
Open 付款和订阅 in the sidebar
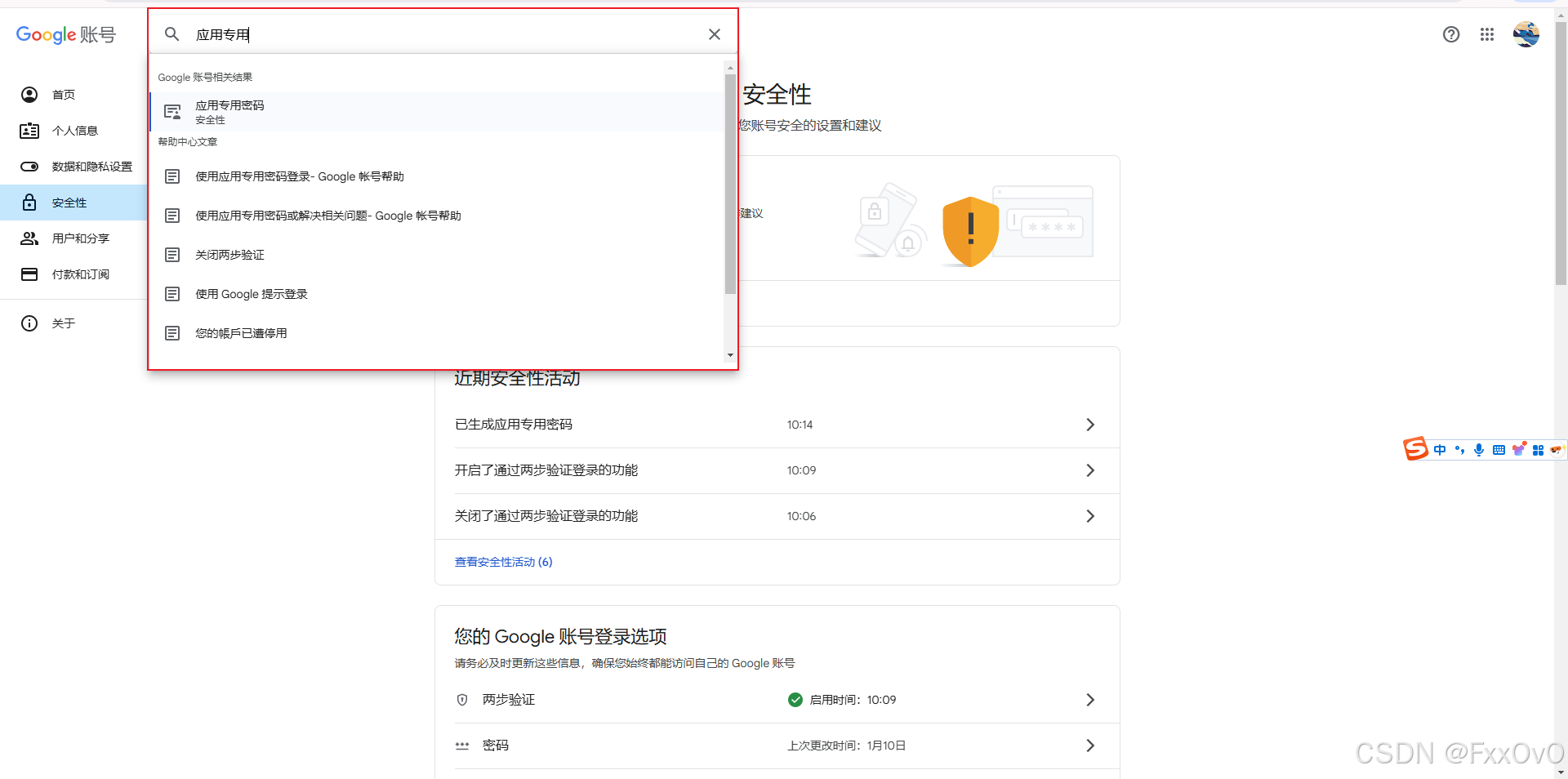pos(73,274)
